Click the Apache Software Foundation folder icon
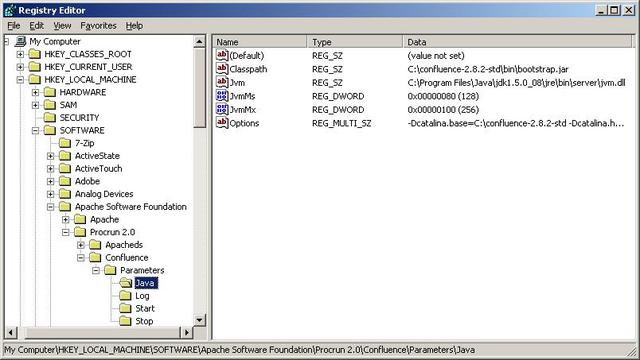The image size is (640, 360). [65, 207]
